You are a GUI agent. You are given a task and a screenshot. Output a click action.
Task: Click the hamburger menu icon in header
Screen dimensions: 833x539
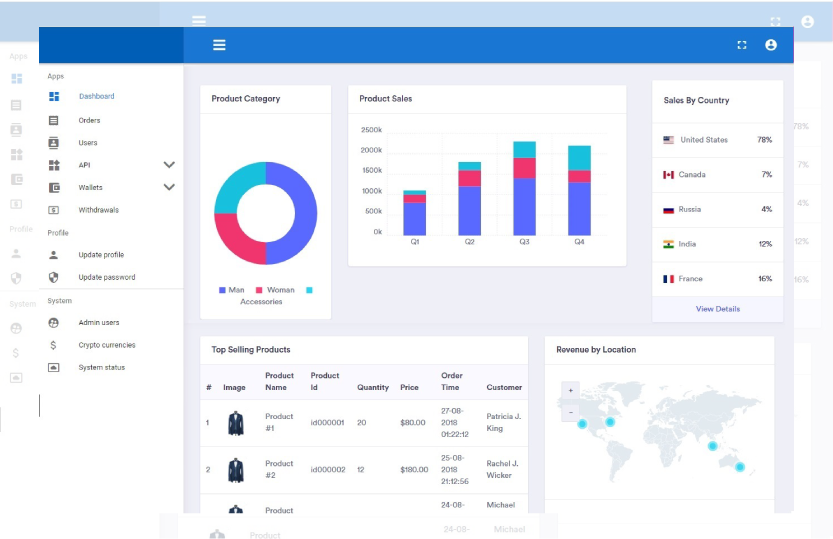(219, 45)
